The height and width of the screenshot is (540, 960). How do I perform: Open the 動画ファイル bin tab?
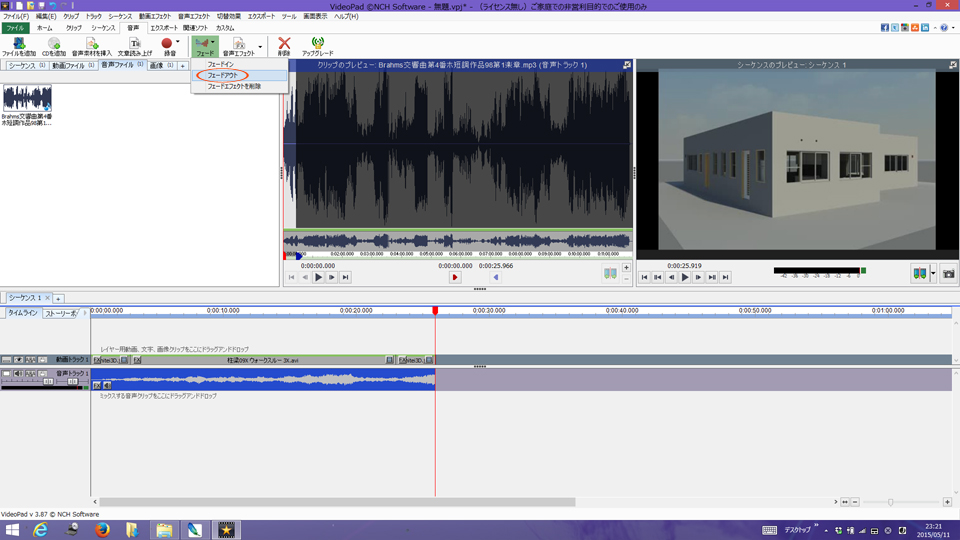[x=73, y=66]
